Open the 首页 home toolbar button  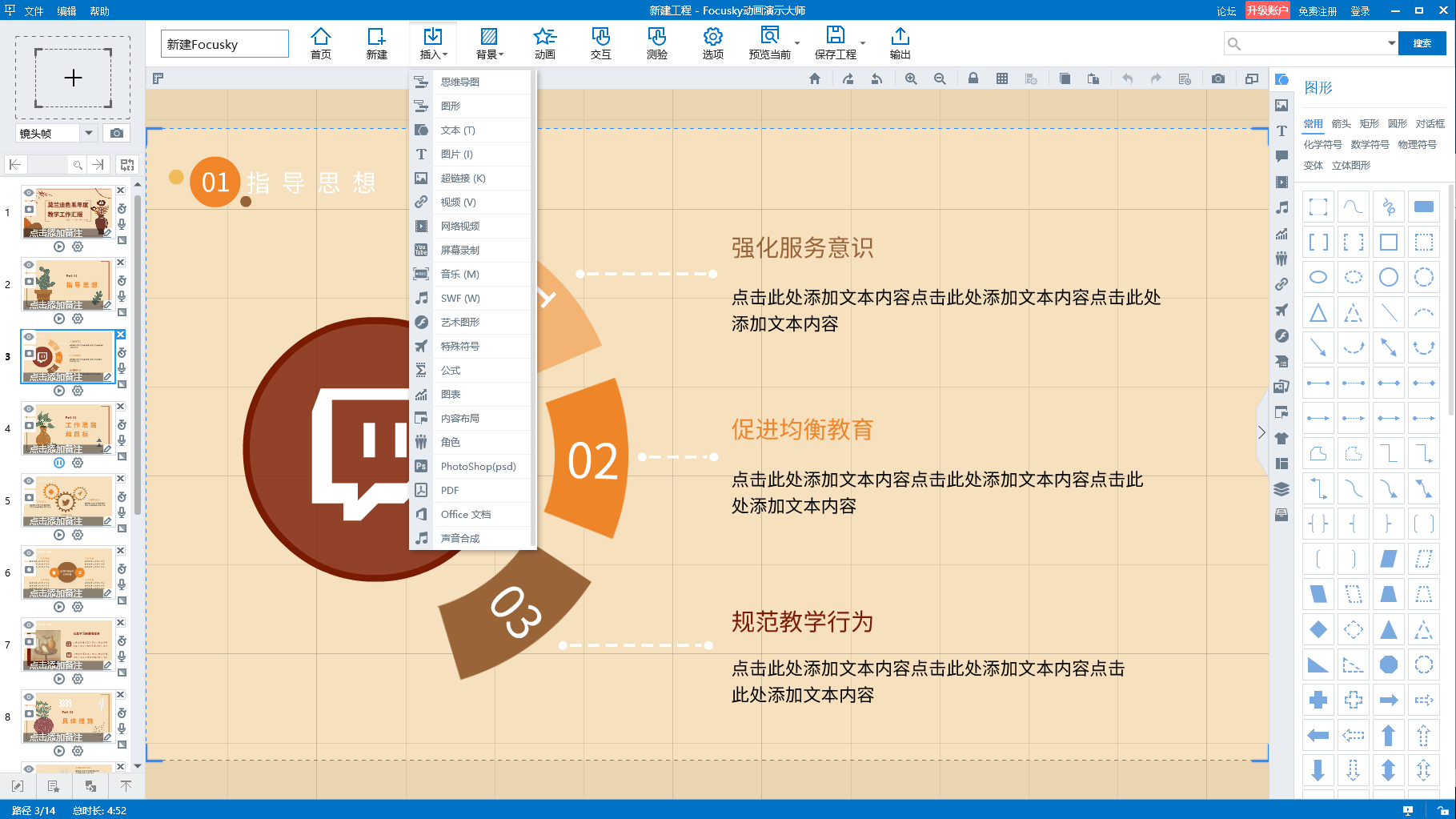[321, 43]
